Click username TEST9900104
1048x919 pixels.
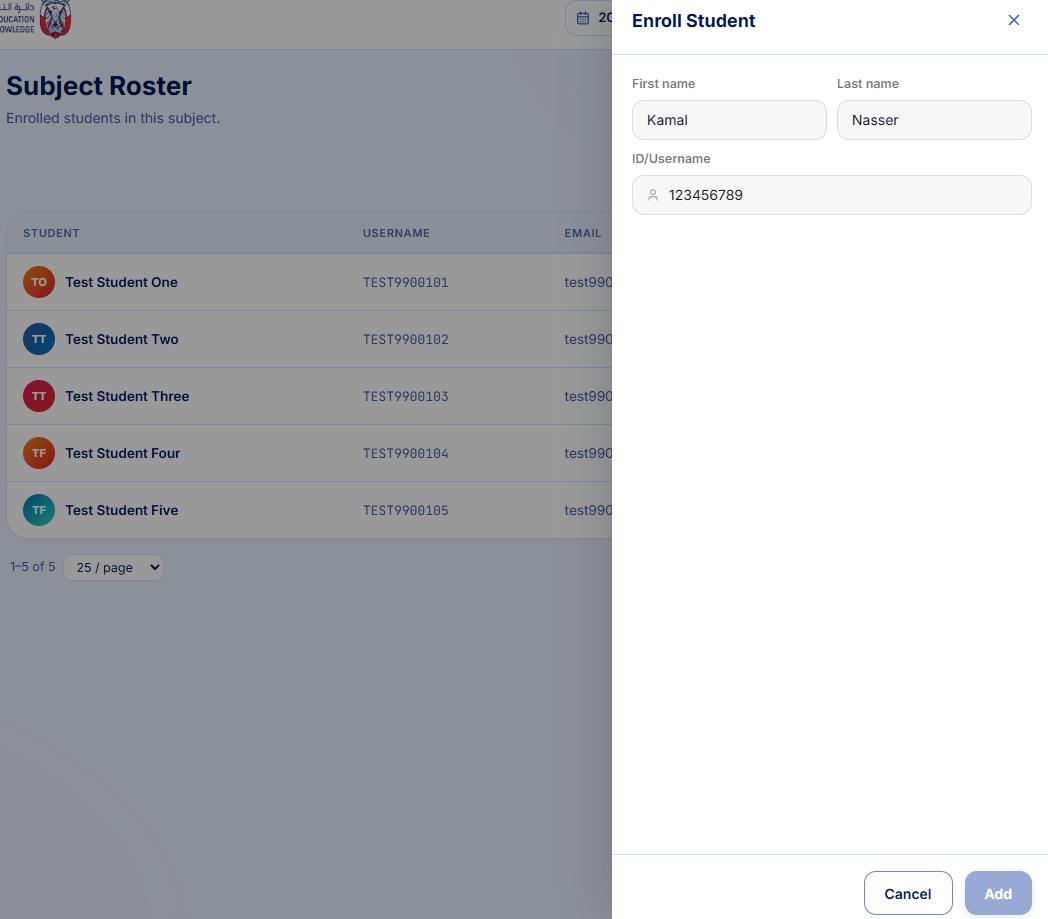coord(406,453)
